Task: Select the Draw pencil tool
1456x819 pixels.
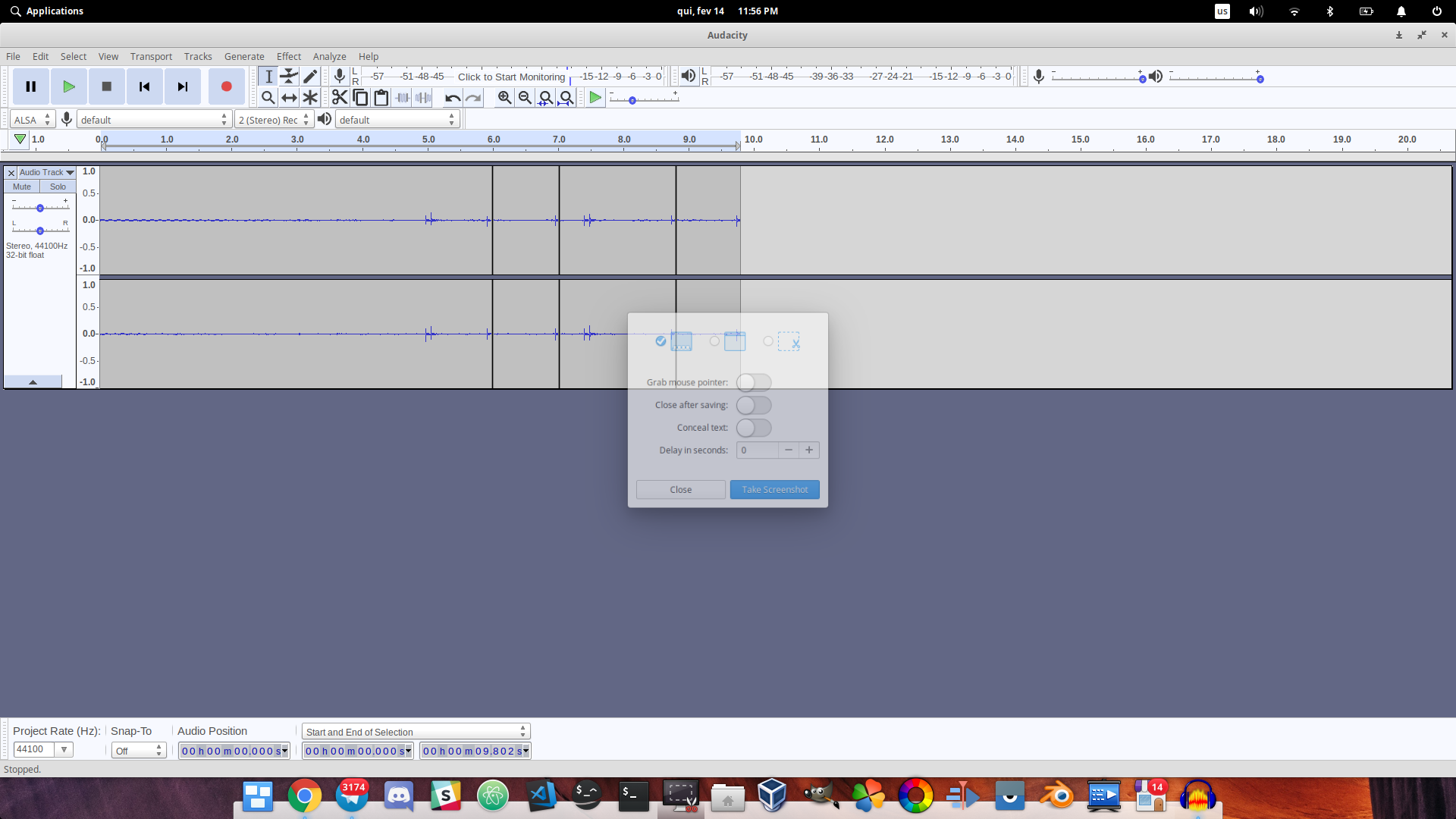Action: point(310,76)
